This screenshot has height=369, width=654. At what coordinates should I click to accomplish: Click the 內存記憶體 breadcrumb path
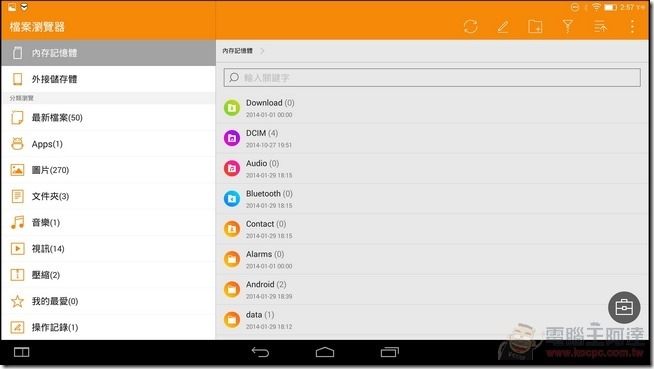[x=237, y=51]
